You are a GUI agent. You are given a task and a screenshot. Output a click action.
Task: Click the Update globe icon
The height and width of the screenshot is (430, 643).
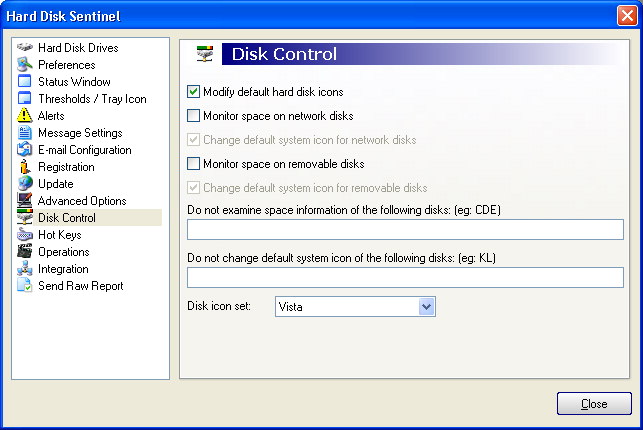coord(25,184)
